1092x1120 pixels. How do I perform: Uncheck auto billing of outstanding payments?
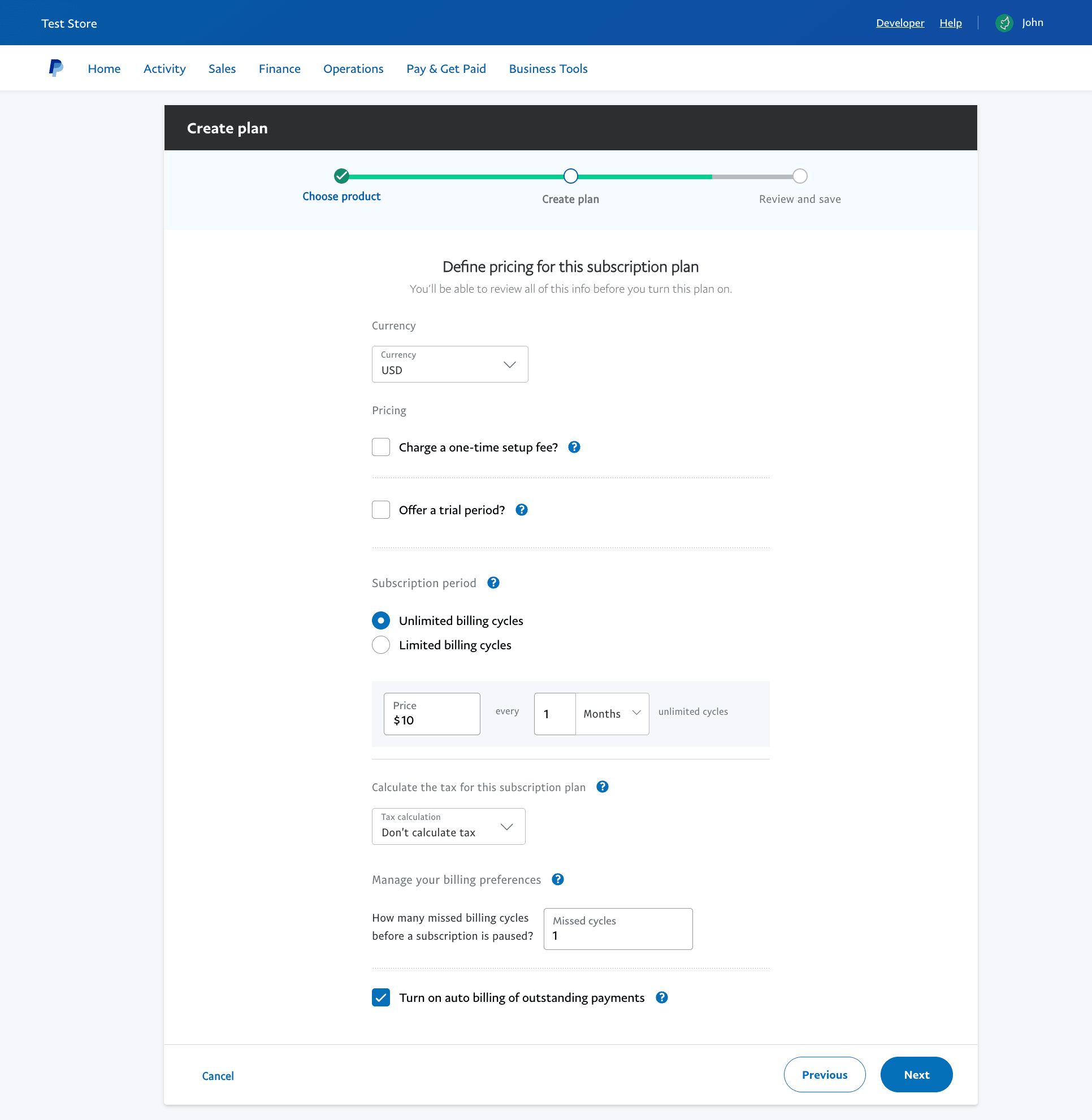[x=381, y=997]
